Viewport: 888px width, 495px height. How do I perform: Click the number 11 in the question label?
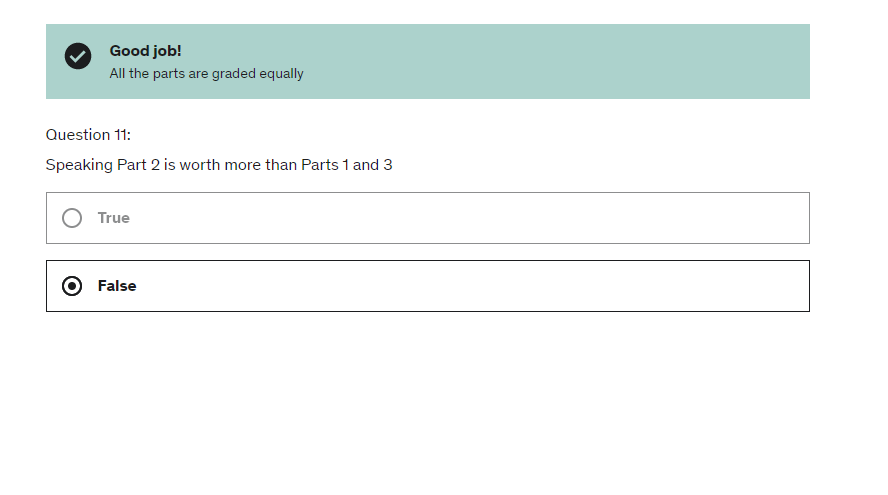[120, 135]
